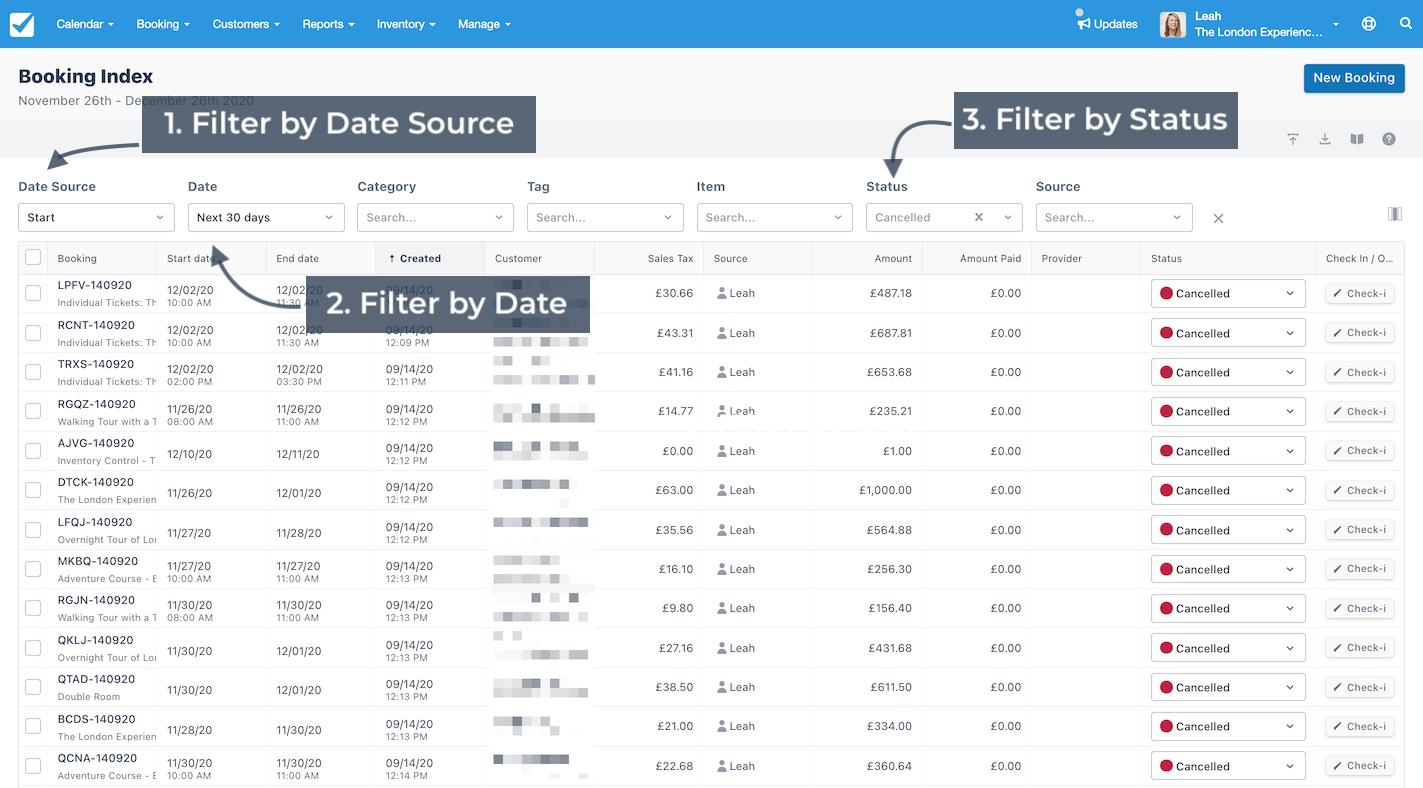Click the red status dot for AJVG-140920
The image size is (1423, 788).
click(x=1166, y=451)
